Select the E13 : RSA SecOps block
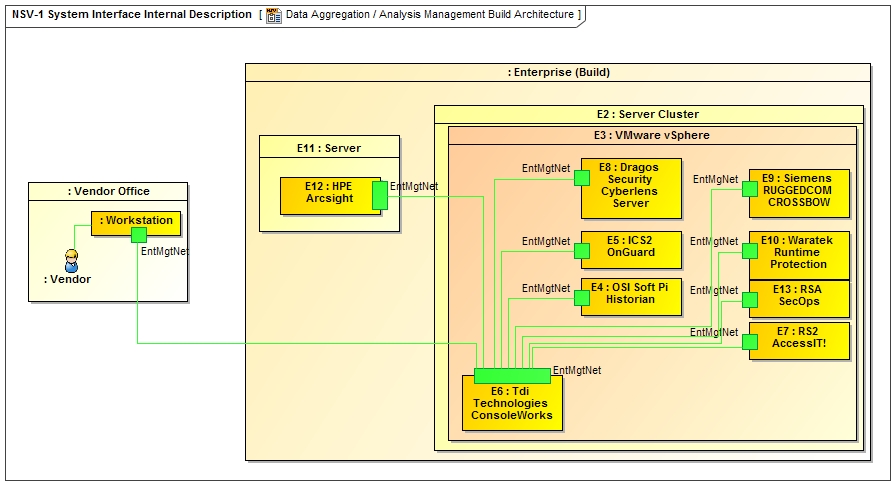 click(x=799, y=298)
